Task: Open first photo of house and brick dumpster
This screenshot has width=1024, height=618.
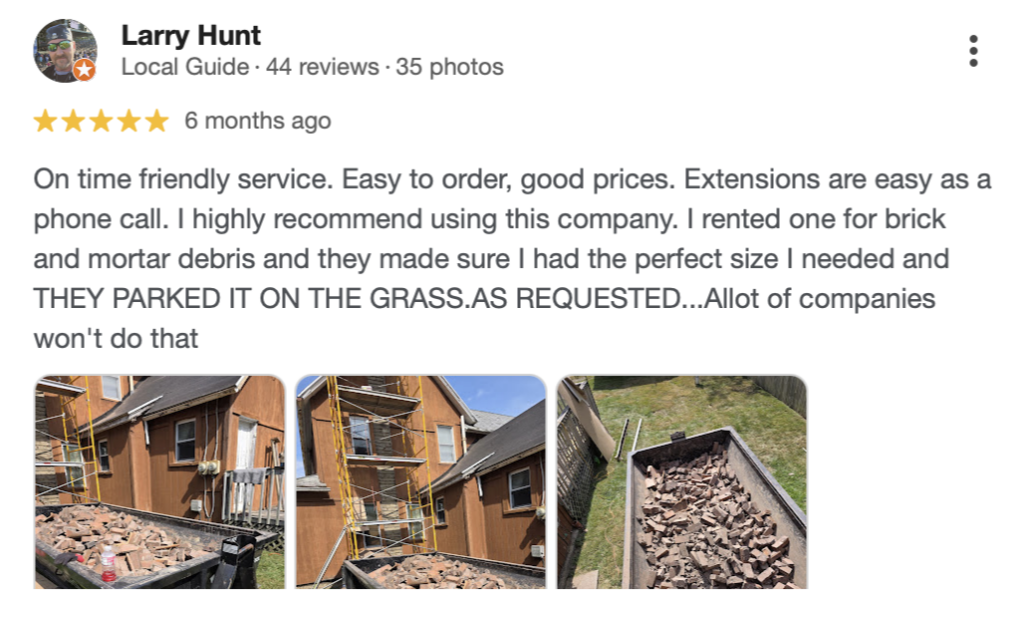Action: [x=160, y=481]
